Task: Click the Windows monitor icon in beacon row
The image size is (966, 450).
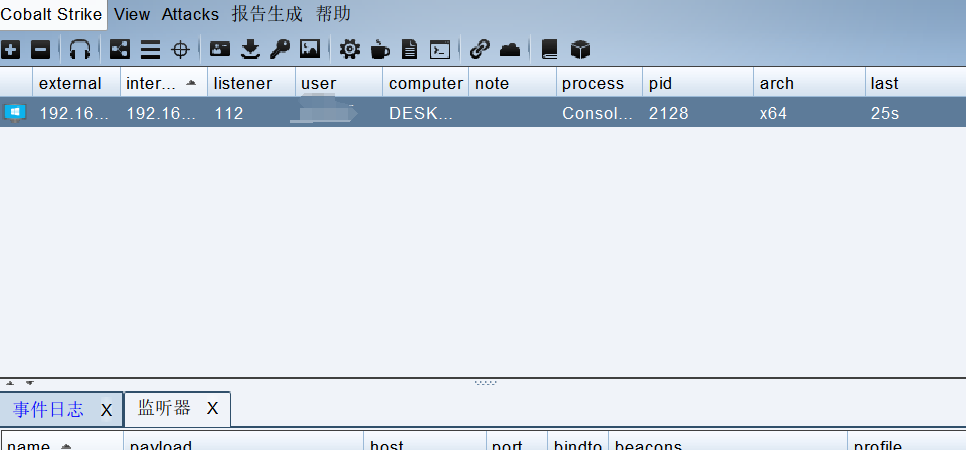Action: [15, 113]
